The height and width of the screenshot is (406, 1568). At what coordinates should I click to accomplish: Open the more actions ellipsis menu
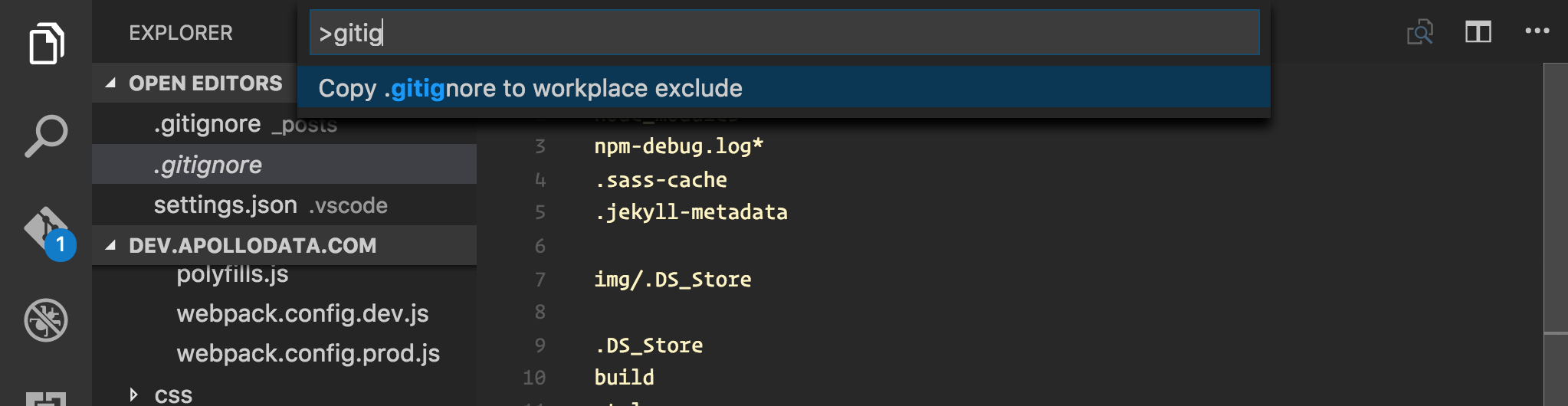[1537, 31]
